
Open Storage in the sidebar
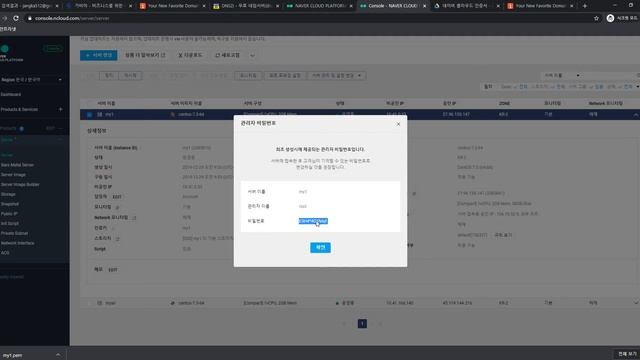pos(8,194)
